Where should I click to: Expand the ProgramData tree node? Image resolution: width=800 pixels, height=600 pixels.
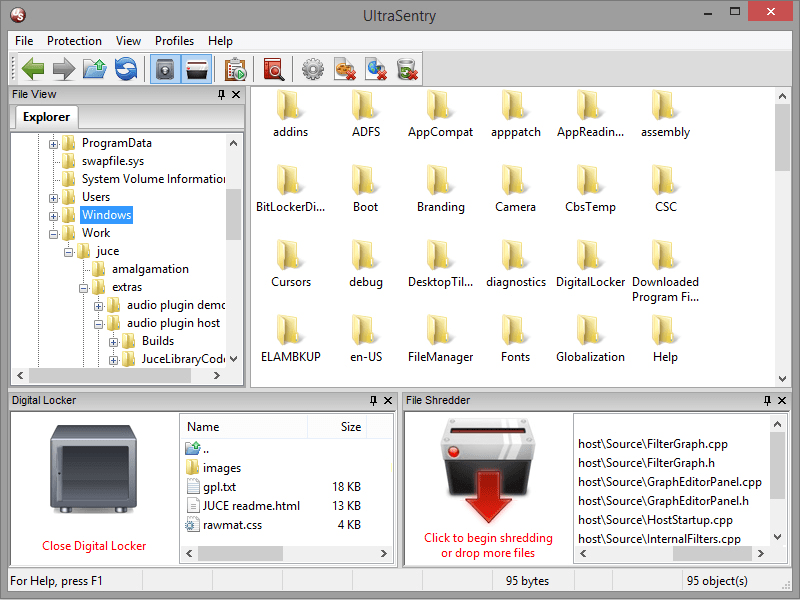54,144
